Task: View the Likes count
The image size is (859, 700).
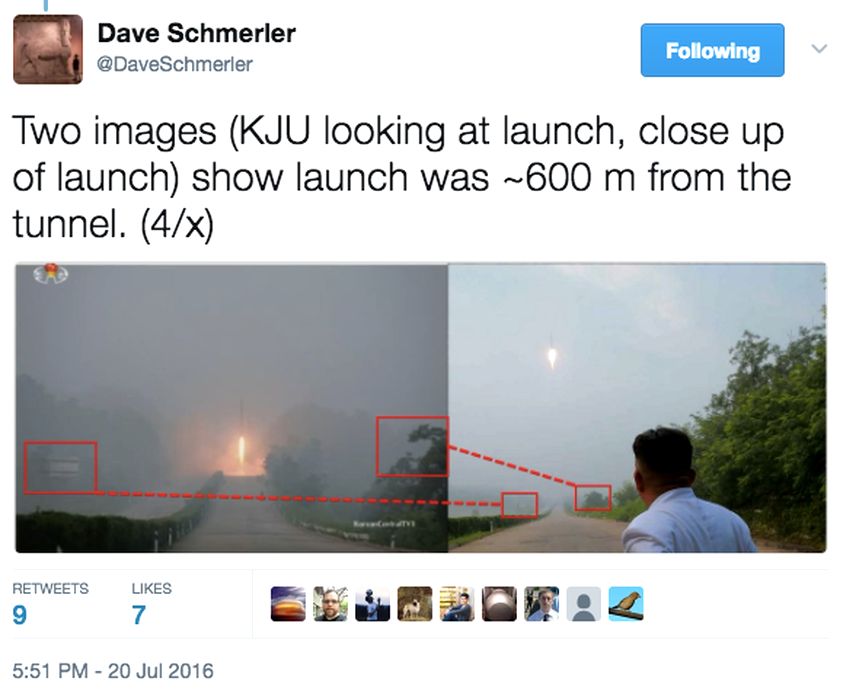Action: click(151, 605)
